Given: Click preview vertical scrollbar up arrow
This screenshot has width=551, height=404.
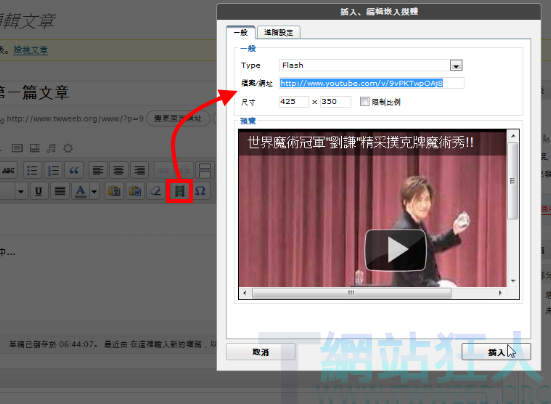Looking at the screenshot, I should click(x=513, y=136).
